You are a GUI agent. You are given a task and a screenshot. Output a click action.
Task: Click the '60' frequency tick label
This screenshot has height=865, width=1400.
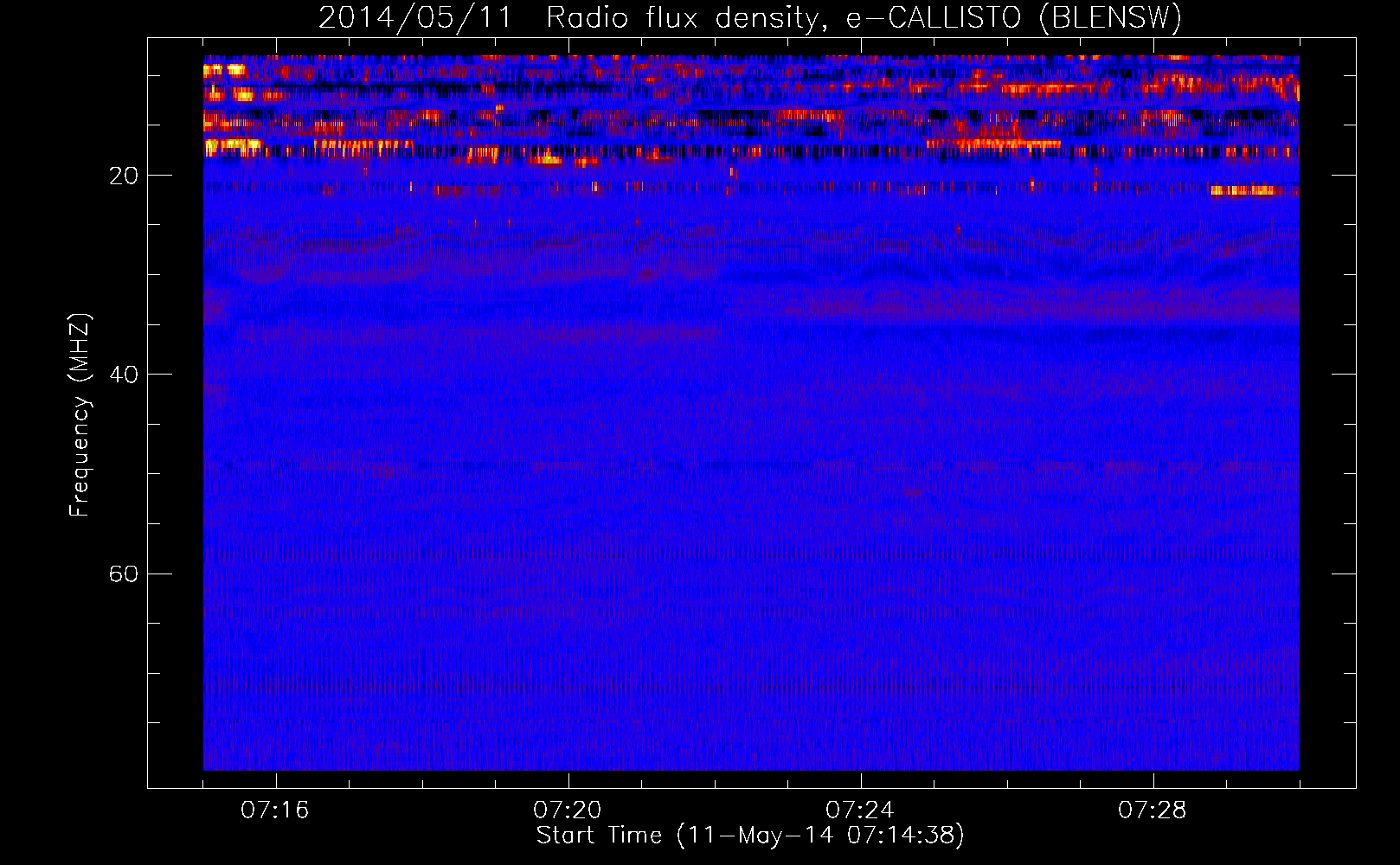coord(124,573)
